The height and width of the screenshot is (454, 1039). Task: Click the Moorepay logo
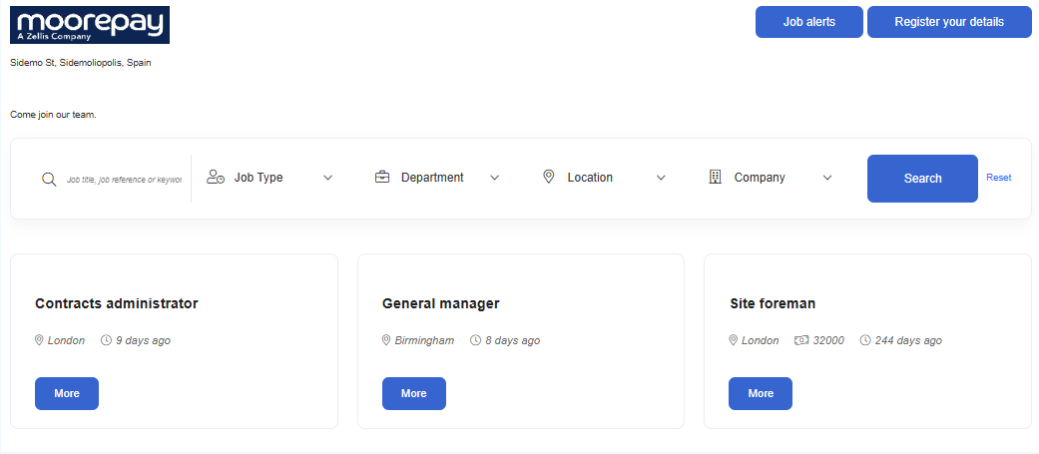pyautogui.click(x=90, y=25)
